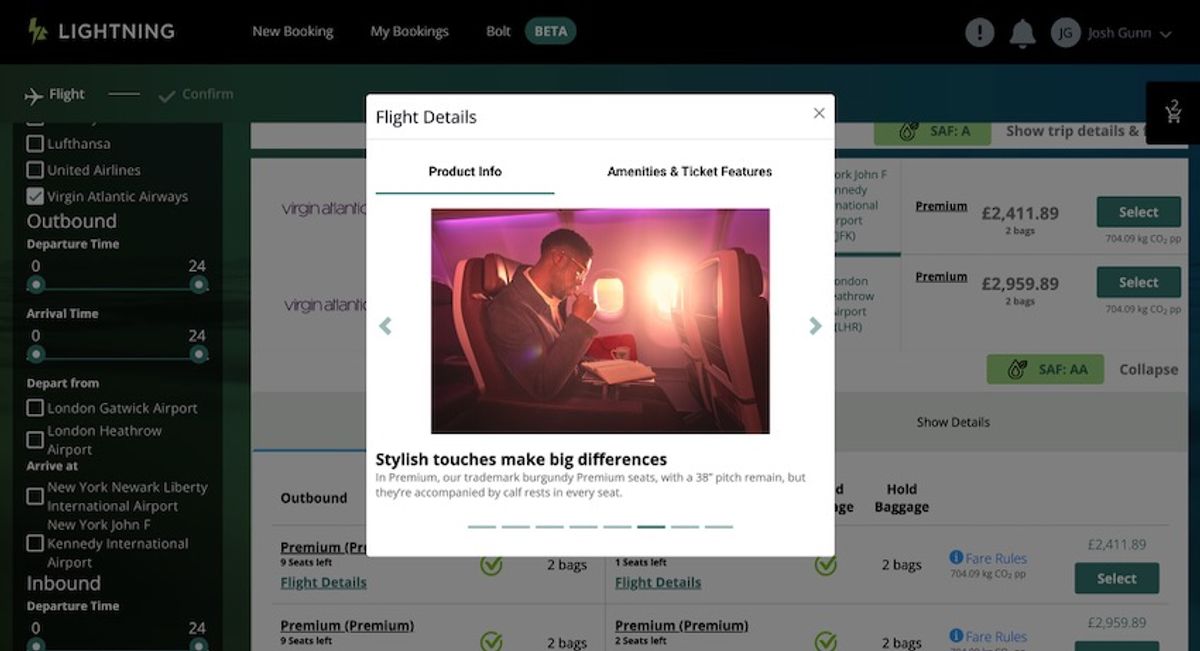
Task: Open My Bookings in the navbar
Action: (409, 31)
